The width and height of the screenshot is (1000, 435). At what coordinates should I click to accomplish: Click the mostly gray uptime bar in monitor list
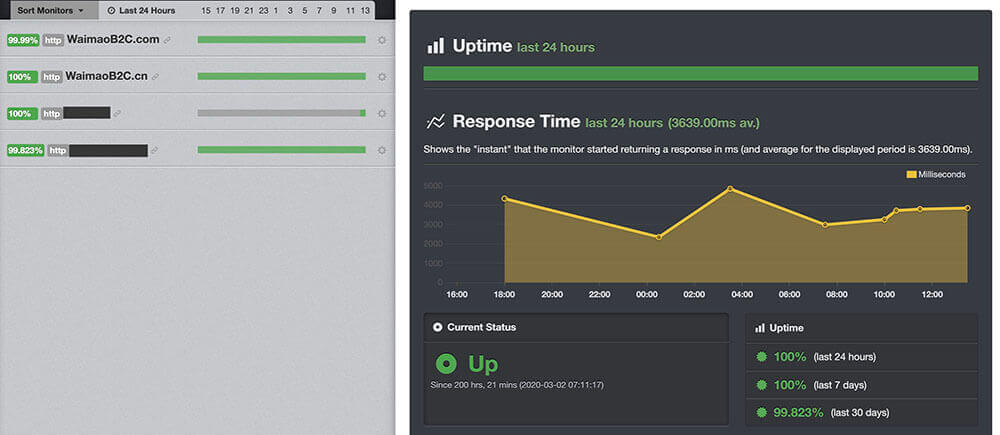[x=281, y=113]
